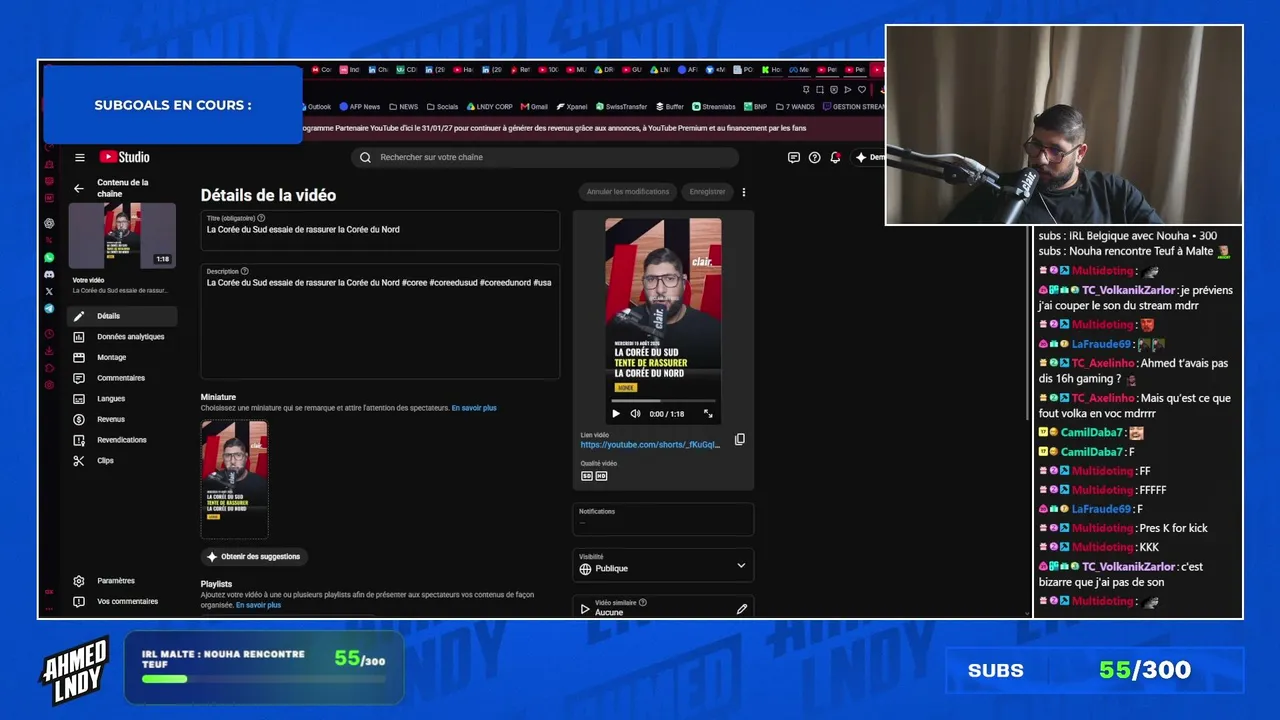
Task: Click the video preview progress bar
Action: [x=663, y=402]
